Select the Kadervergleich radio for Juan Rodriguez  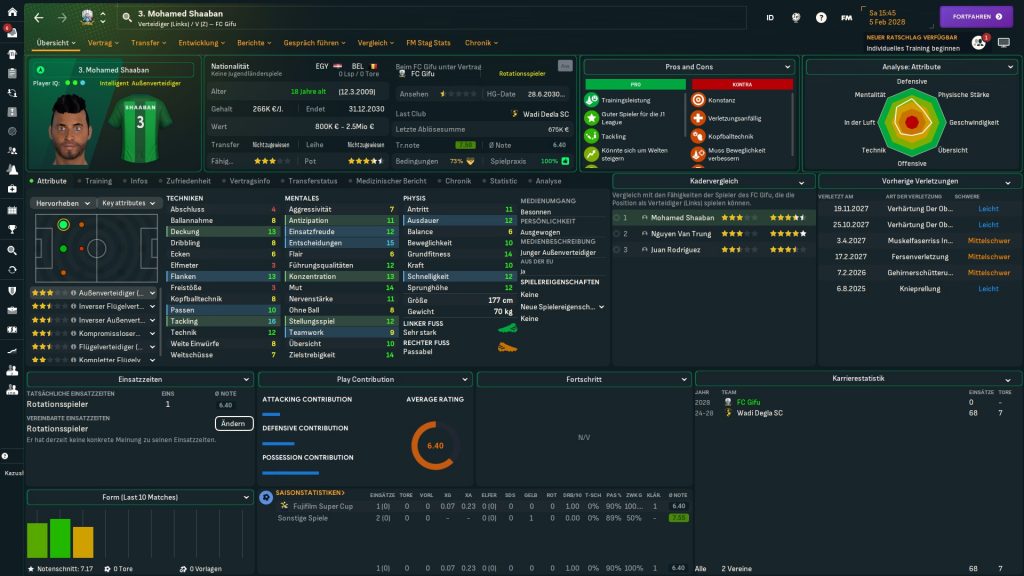pyautogui.click(x=617, y=249)
